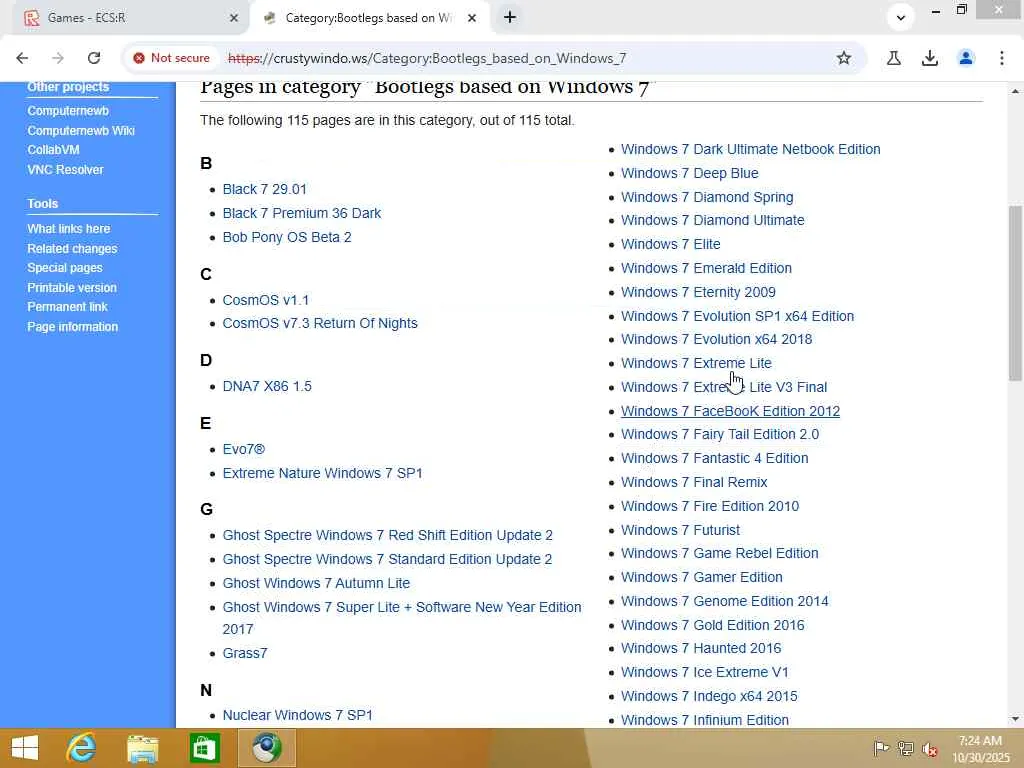Click the vertical scrollbar thumb
The width and height of the screenshot is (1024, 768).
point(1015,293)
